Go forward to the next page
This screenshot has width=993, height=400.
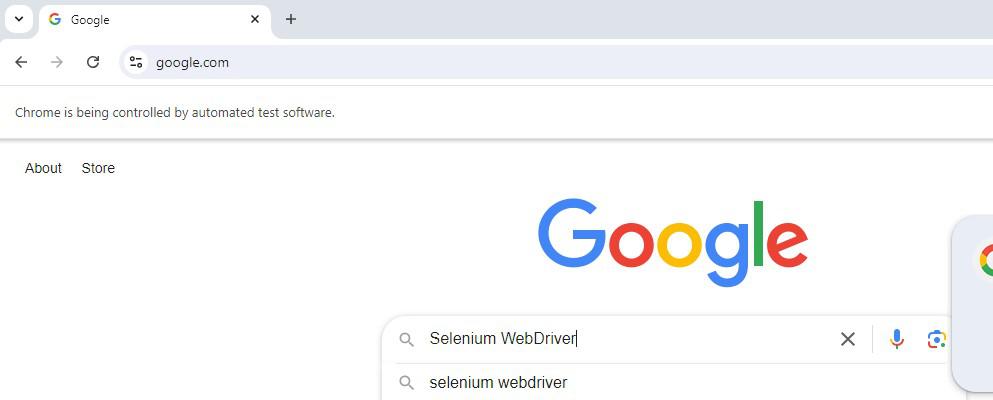(x=57, y=62)
